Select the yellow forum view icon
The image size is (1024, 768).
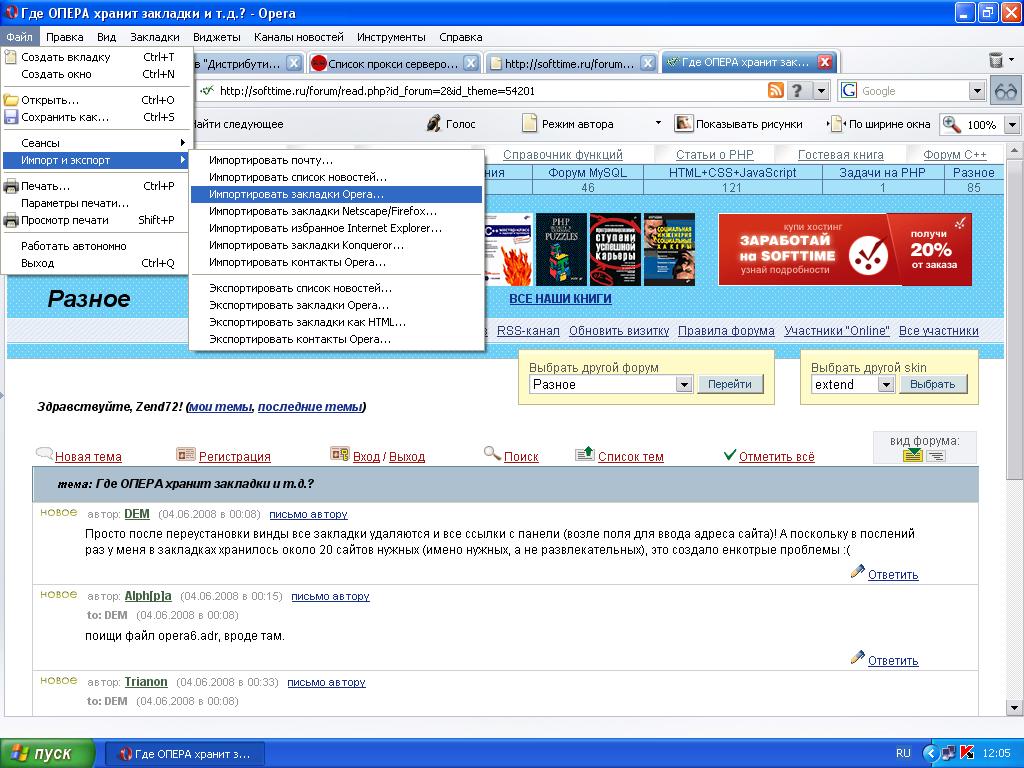click(912, 455)
